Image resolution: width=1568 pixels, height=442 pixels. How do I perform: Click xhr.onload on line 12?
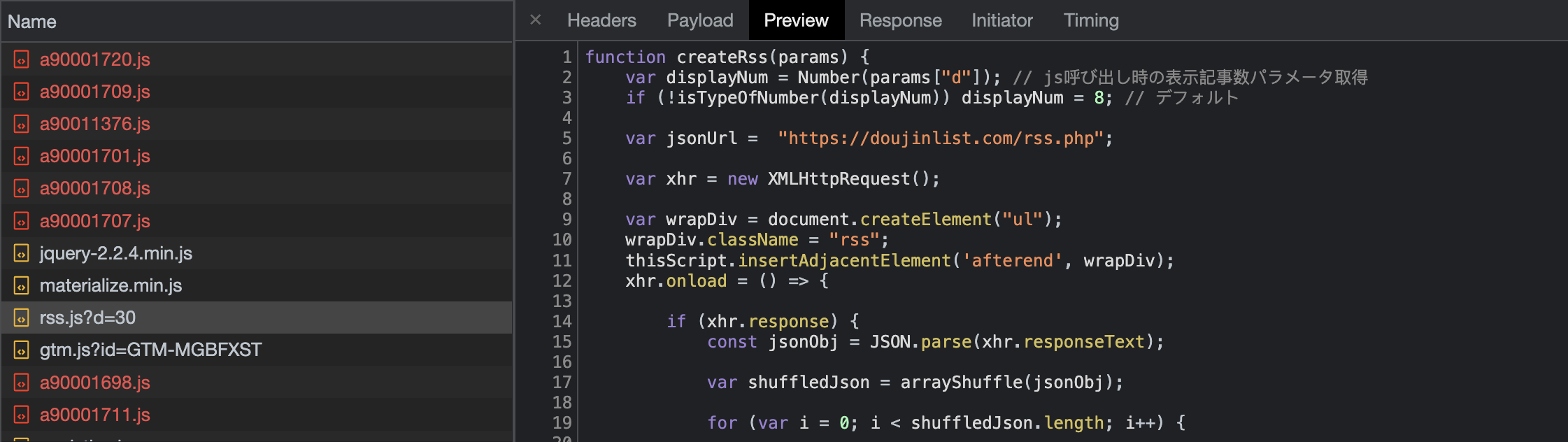tap(676, 281)
